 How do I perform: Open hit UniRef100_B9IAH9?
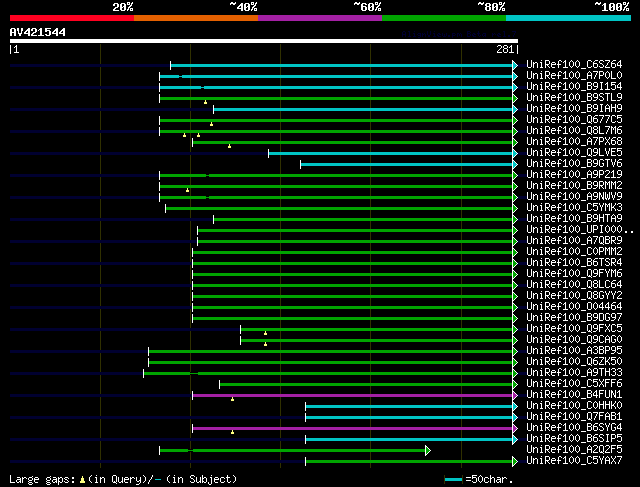[574, 108]
